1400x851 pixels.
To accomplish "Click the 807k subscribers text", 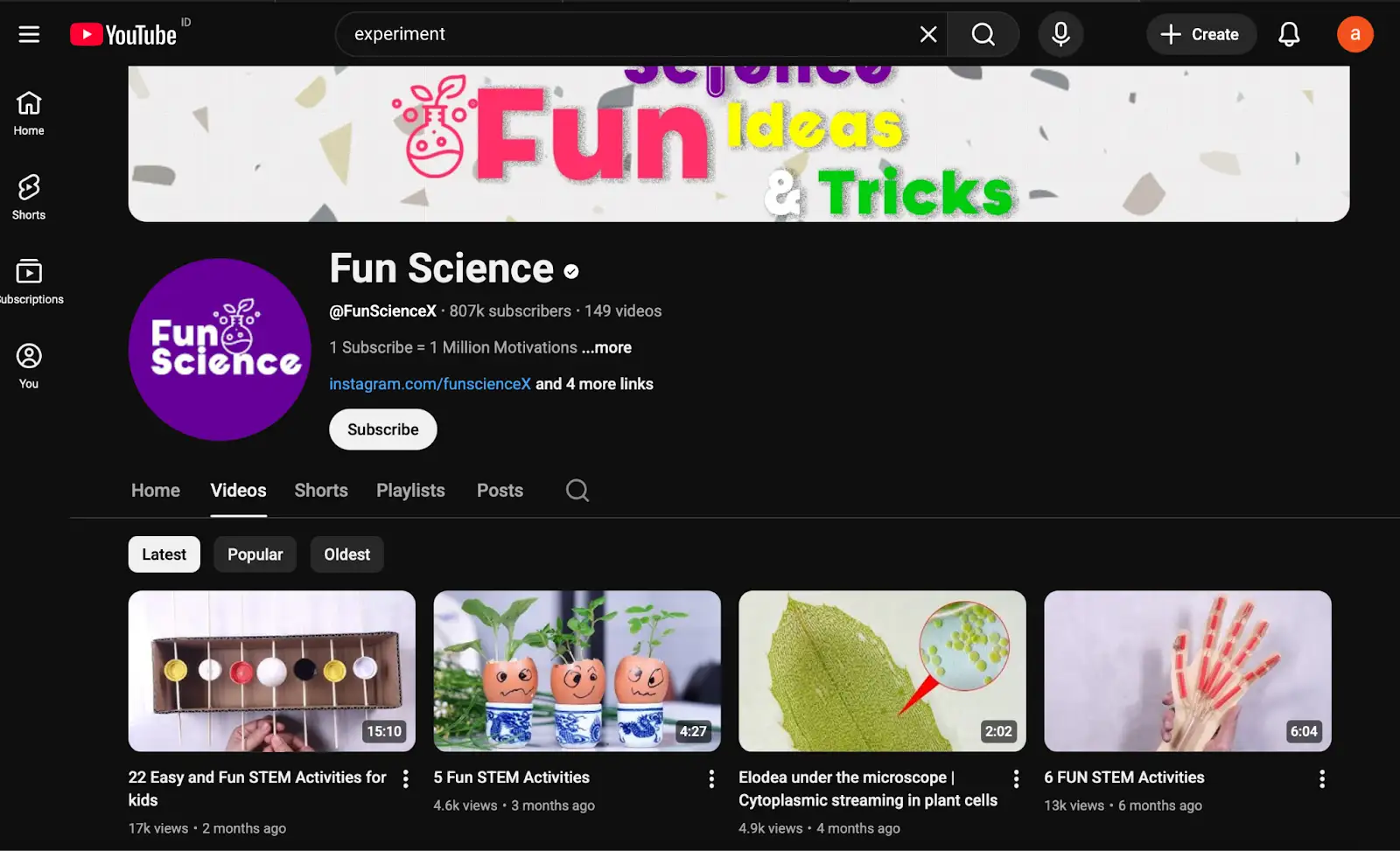I will point(510,311).
